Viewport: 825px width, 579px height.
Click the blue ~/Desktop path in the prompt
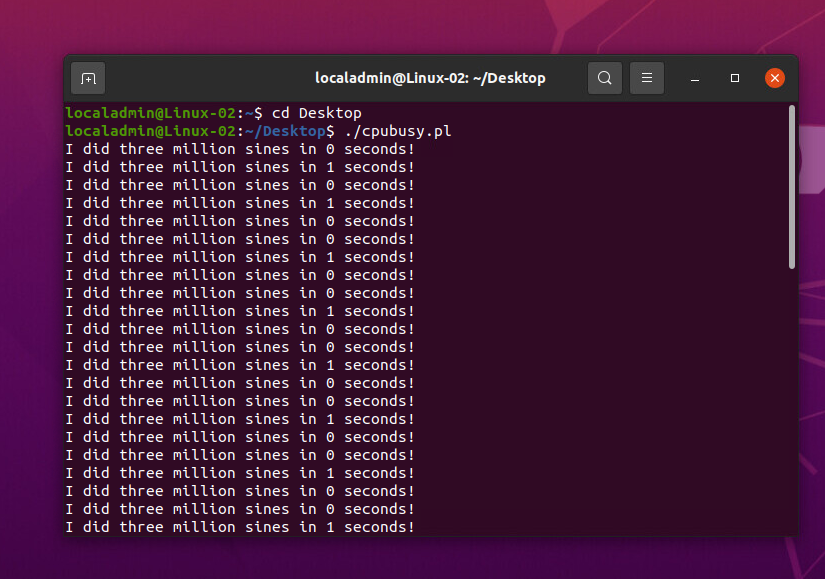pyautogui.click(x=285, y=132)
